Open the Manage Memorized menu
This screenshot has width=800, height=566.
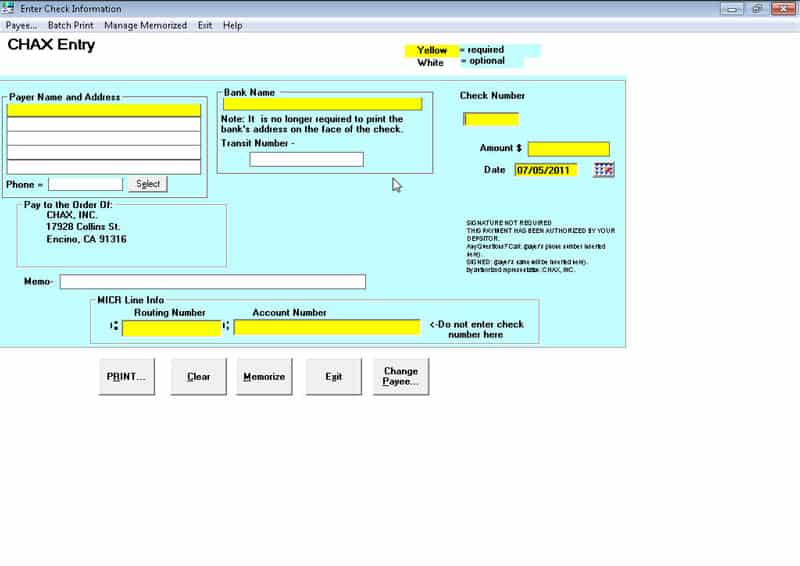[x=145, y=25]
